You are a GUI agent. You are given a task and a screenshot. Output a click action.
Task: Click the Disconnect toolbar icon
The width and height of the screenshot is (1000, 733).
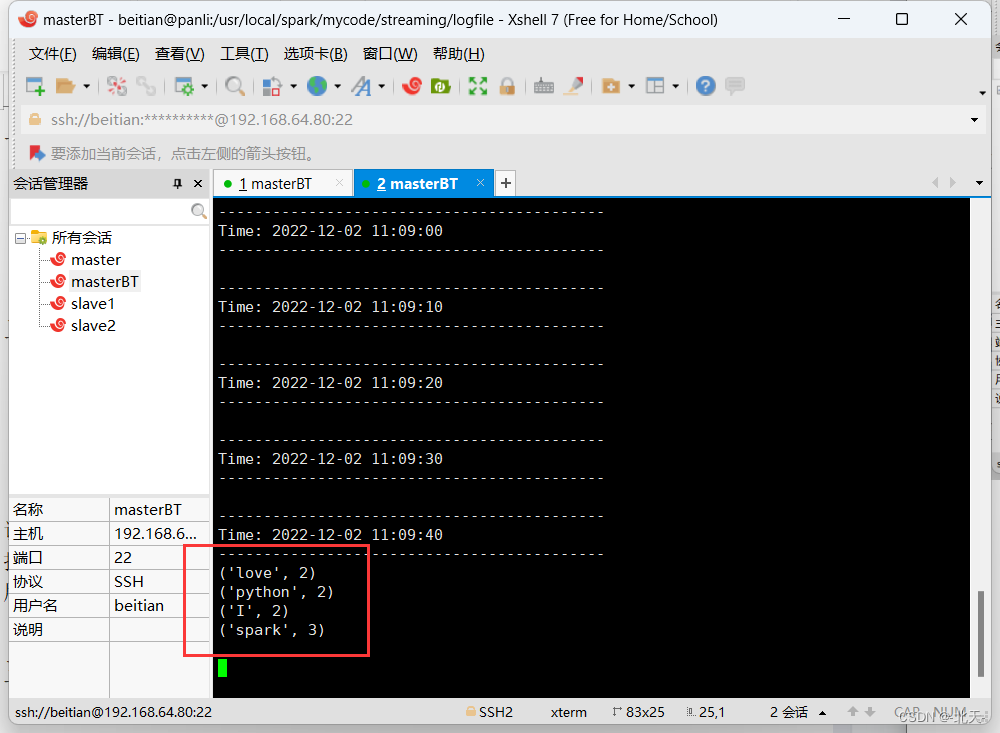click(x=117, y=86)
